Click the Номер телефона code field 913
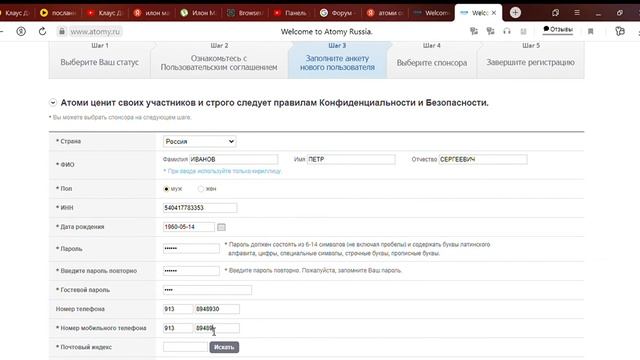640x360 pixels. click(x=178, y=309)
